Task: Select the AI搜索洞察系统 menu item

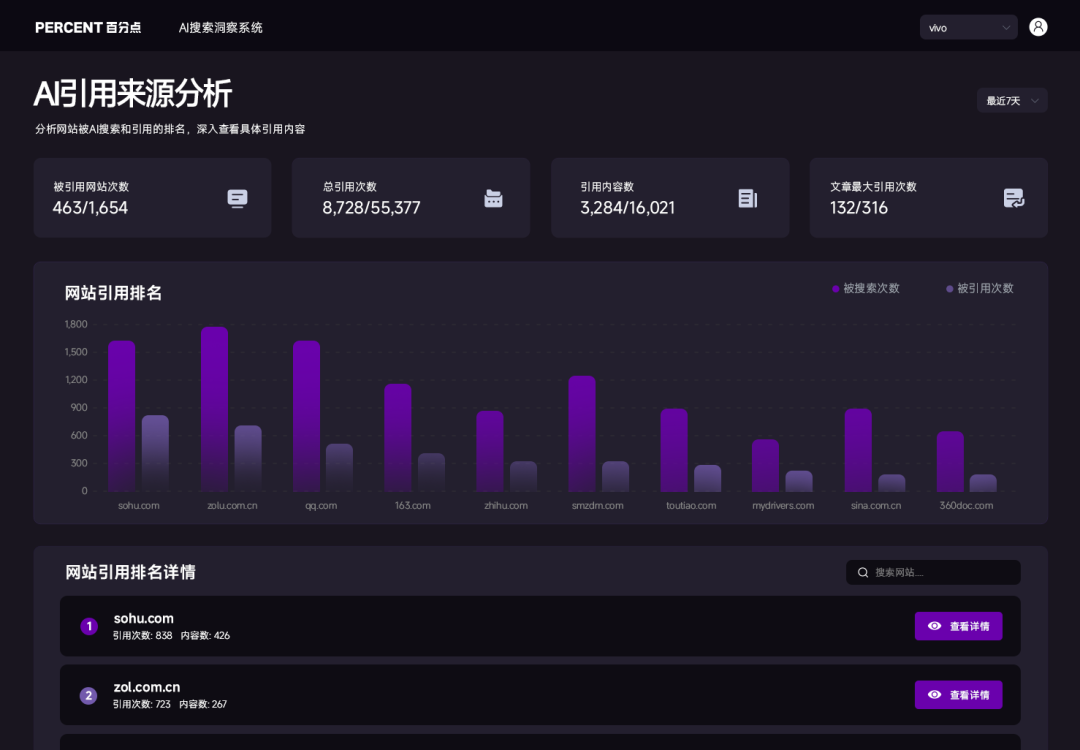Action: point(219,27)
